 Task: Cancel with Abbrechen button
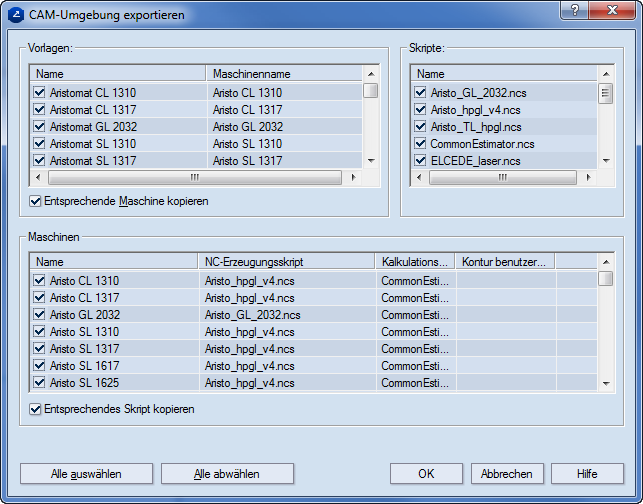(507, 474)
